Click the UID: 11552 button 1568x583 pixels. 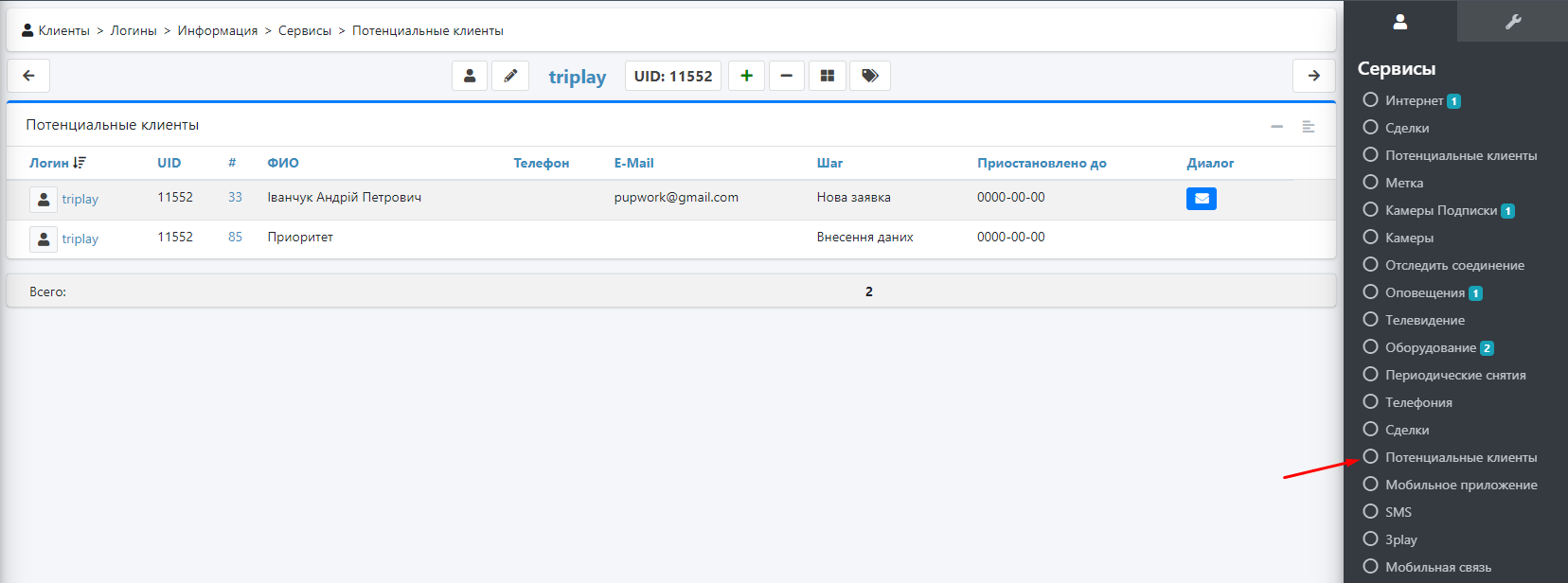[x=672, y=76]
